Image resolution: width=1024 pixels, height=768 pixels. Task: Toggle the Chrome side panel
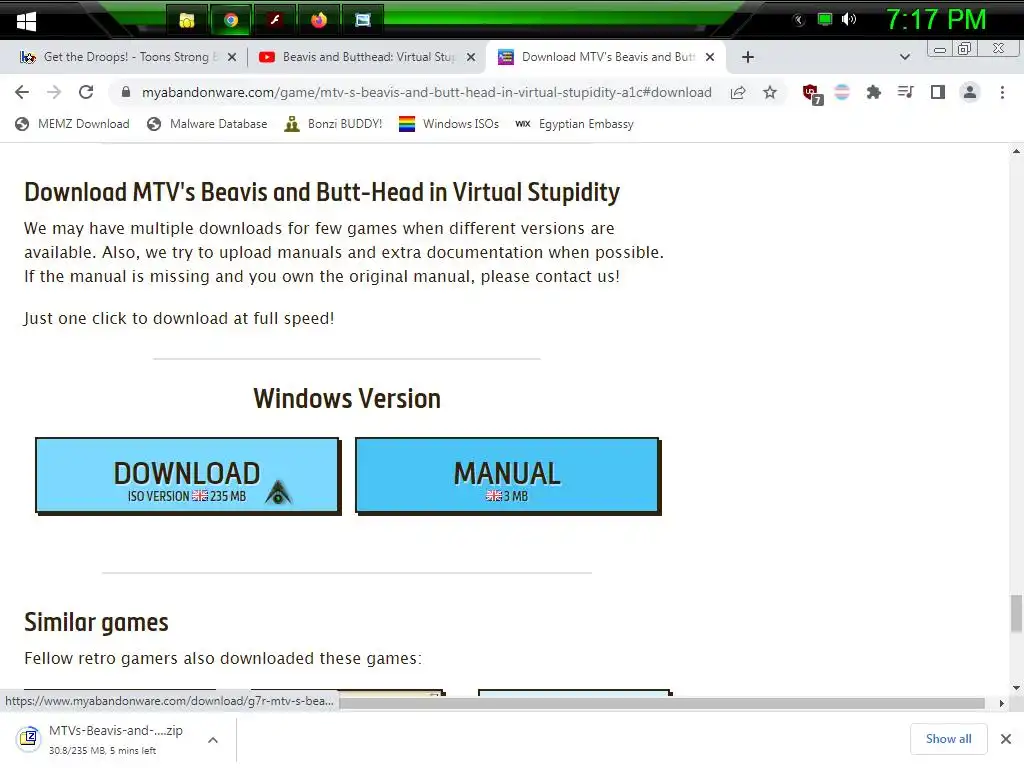(938, 92)
